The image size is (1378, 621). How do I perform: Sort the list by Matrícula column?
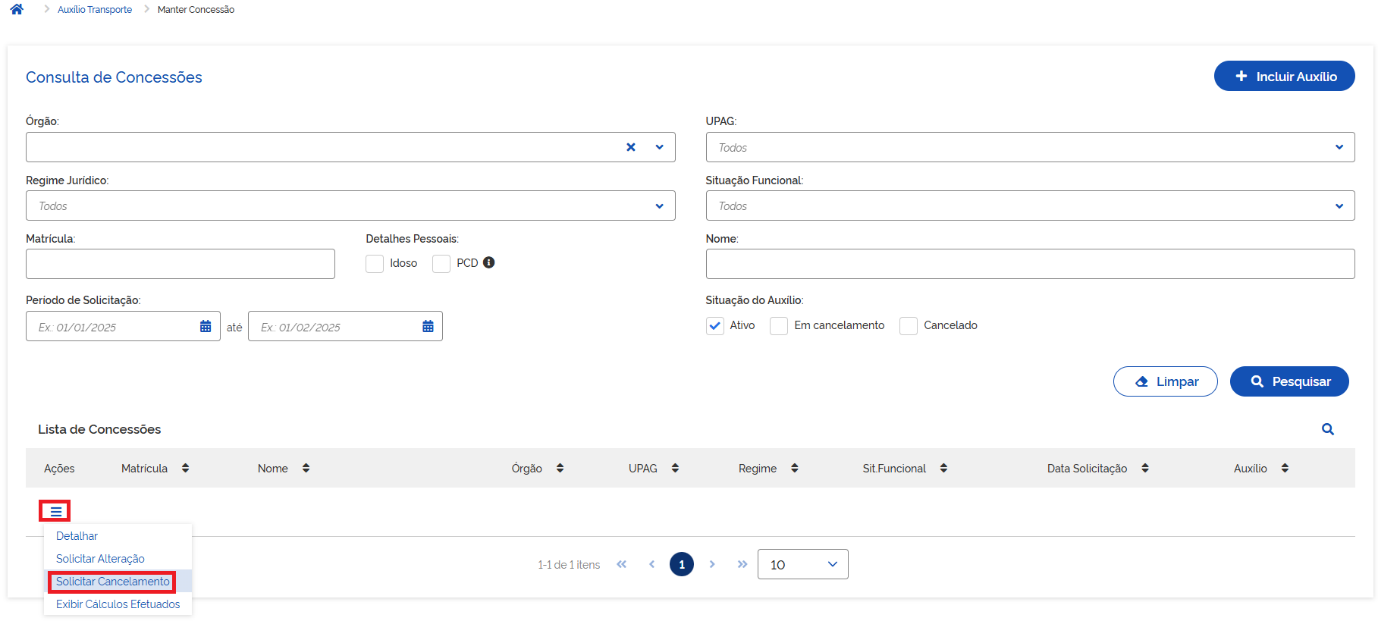[x=185, y=468]
